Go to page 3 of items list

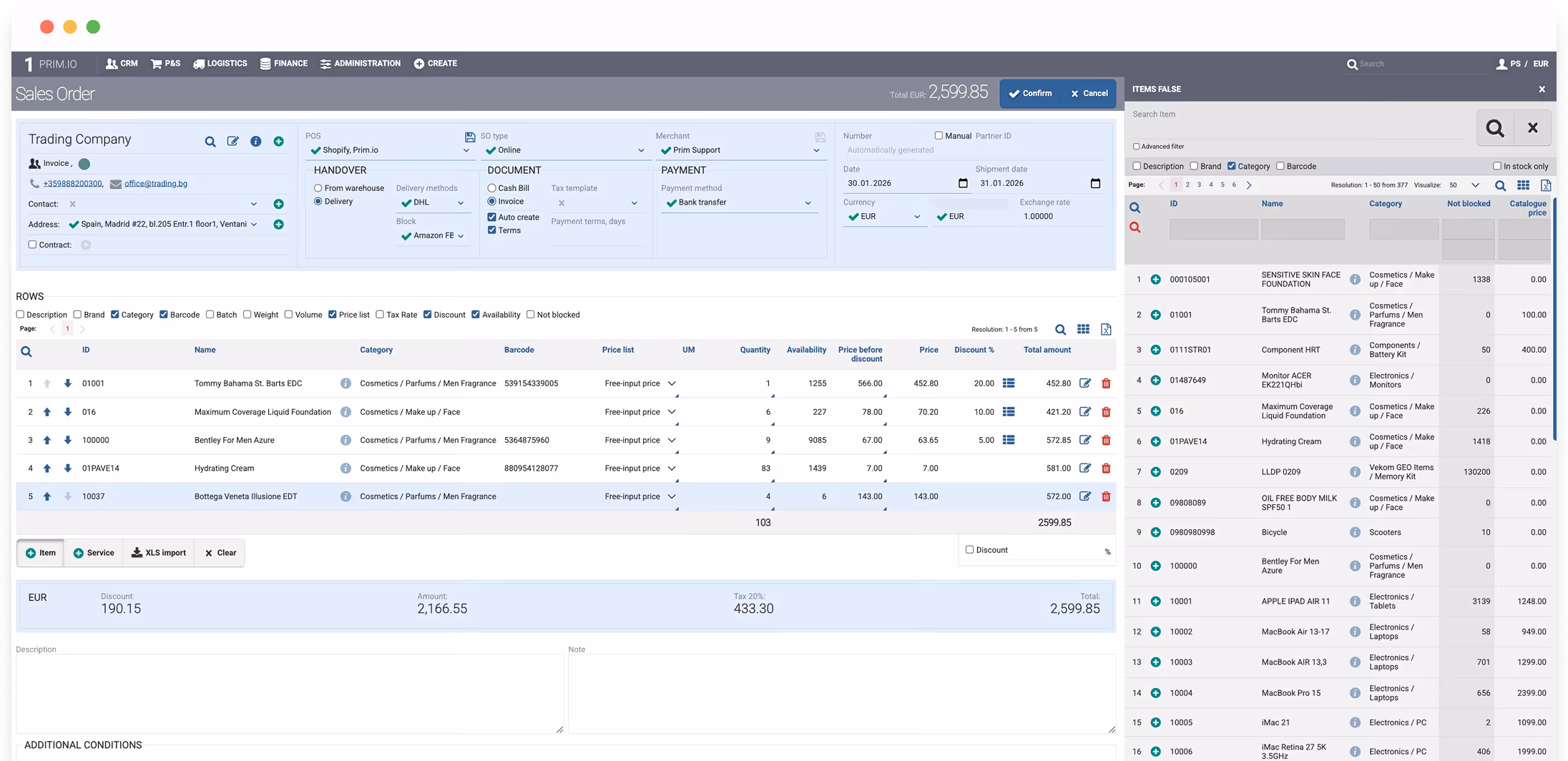[x=1199, y=185]
